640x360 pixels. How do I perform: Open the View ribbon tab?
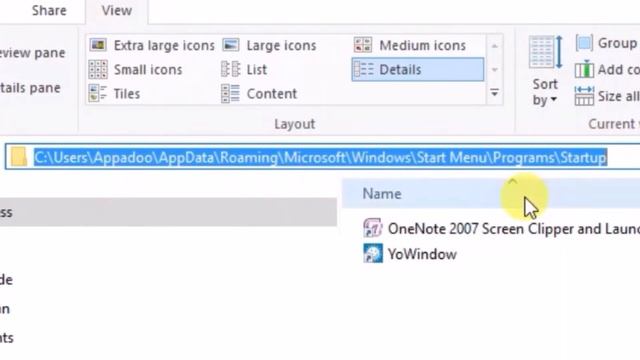click(x=117, y=11)
